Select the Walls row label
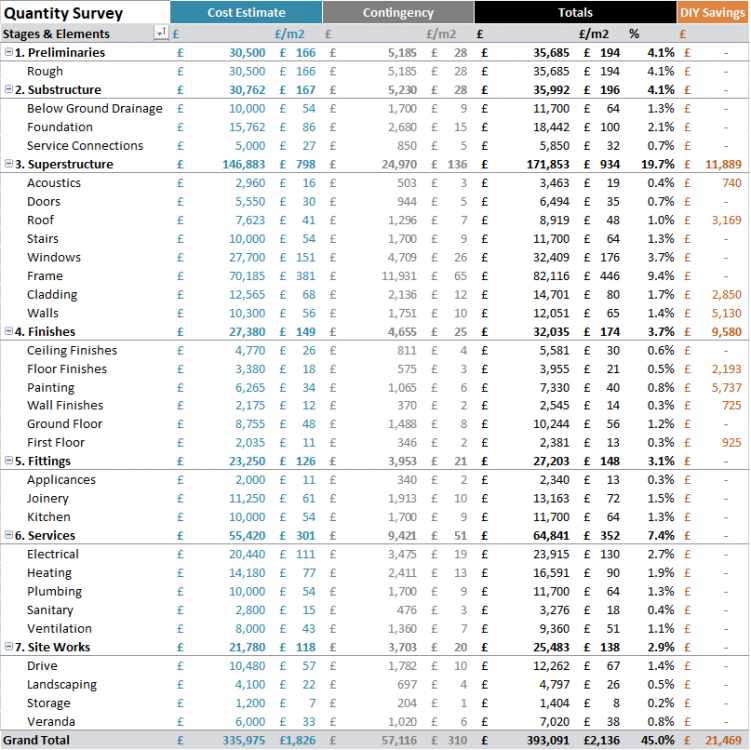751x750 pixels. (43, 313)
